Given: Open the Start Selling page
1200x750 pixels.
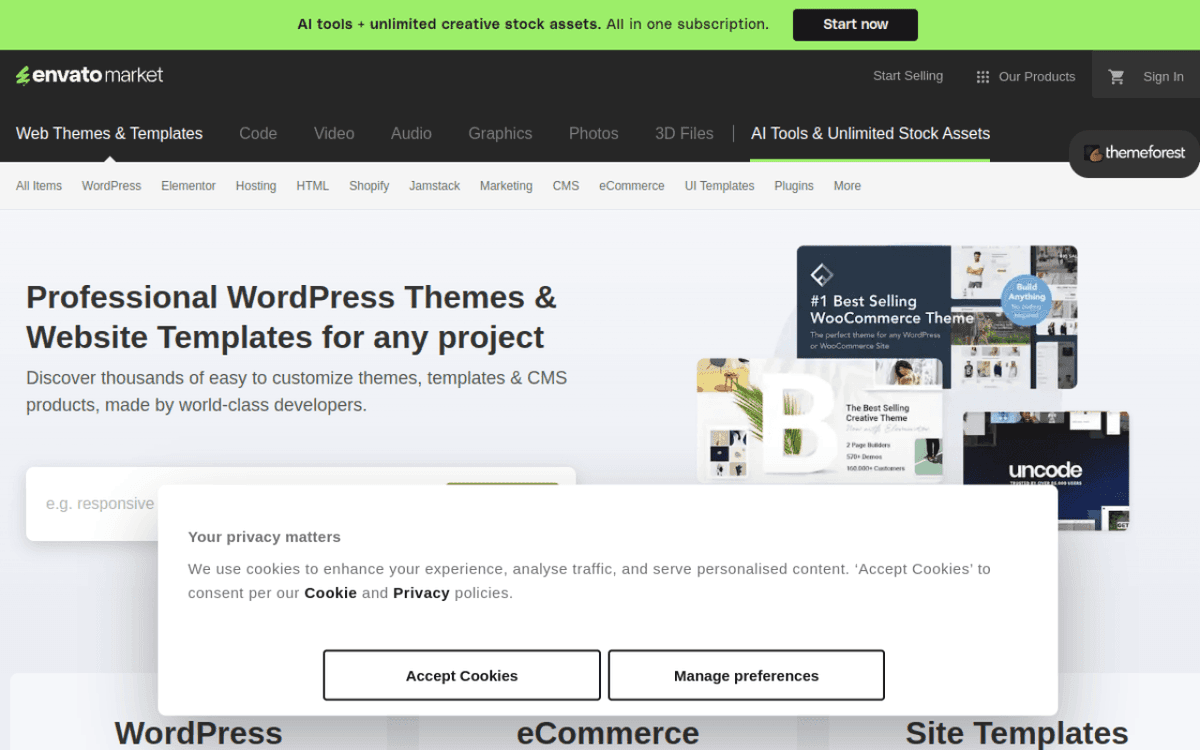Looking at the screenshot, I should [x=908, y=75].
